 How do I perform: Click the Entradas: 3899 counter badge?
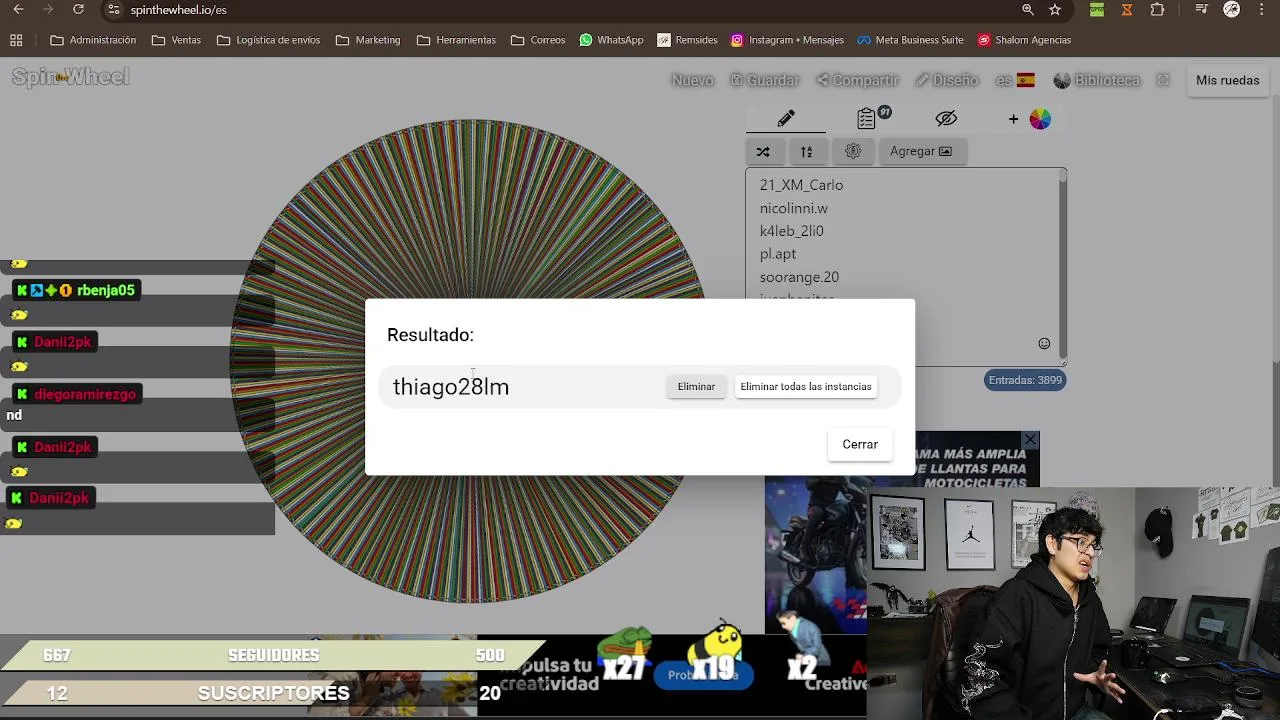[1025, 380]
